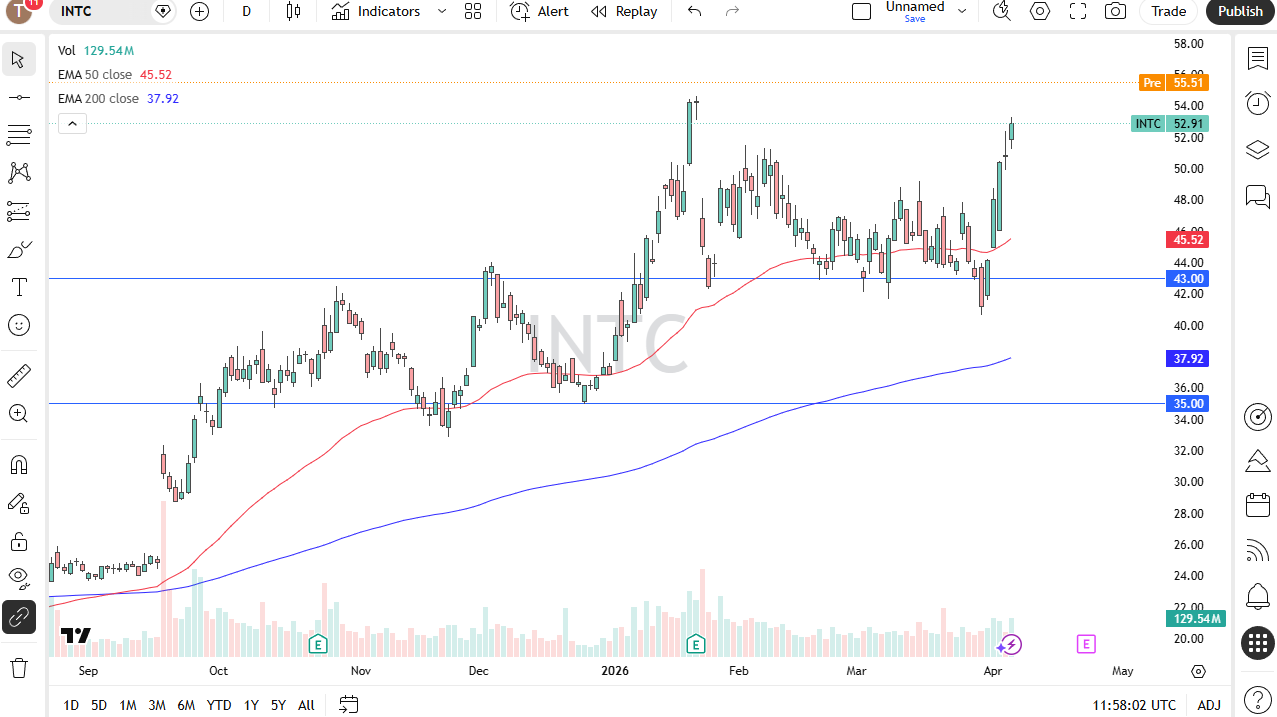Image resolution: width=1277 pixels, height=717 pixels.
Task: Open the emoji icons tool
Action: click(x=19, y=325)
